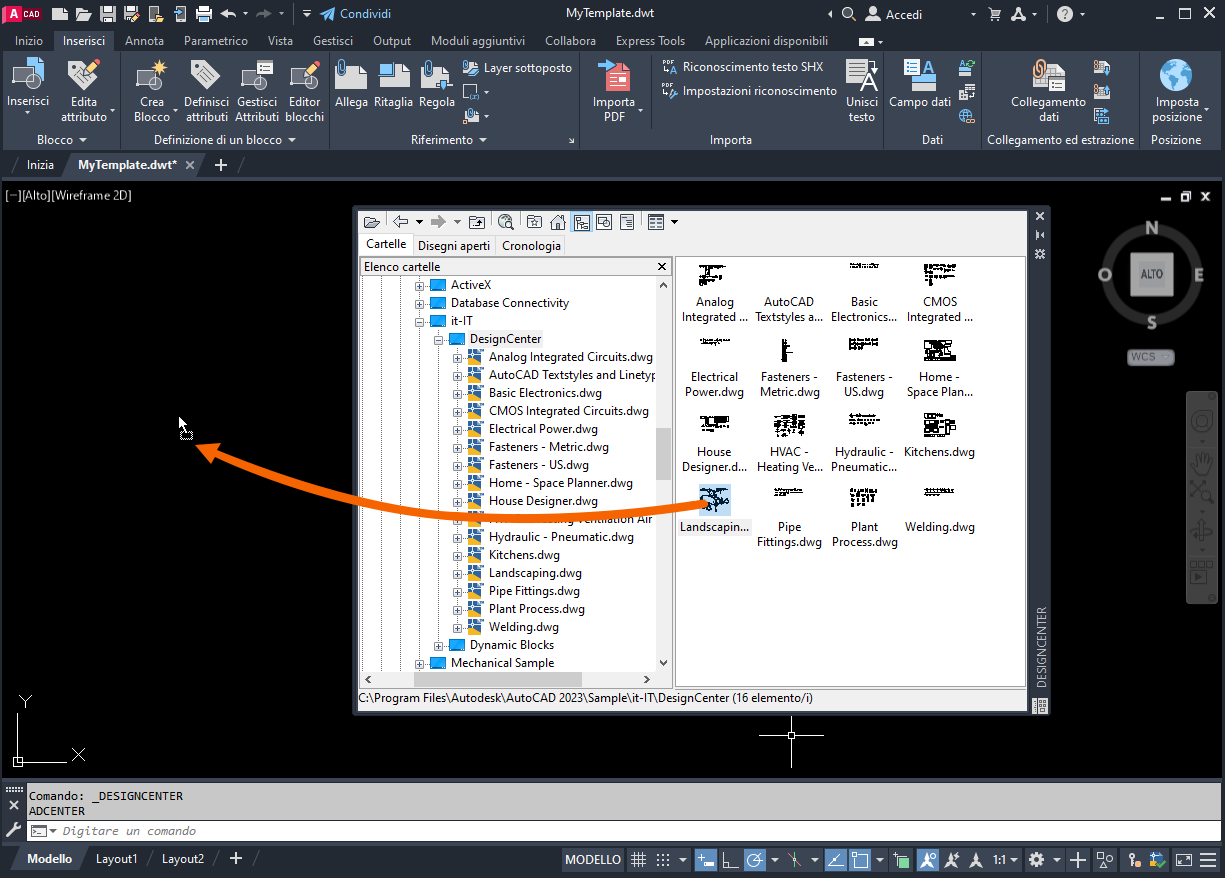Click the Plot printer icon in quick access toolbar
1225x878 pixels.
[x=204, y=14]
